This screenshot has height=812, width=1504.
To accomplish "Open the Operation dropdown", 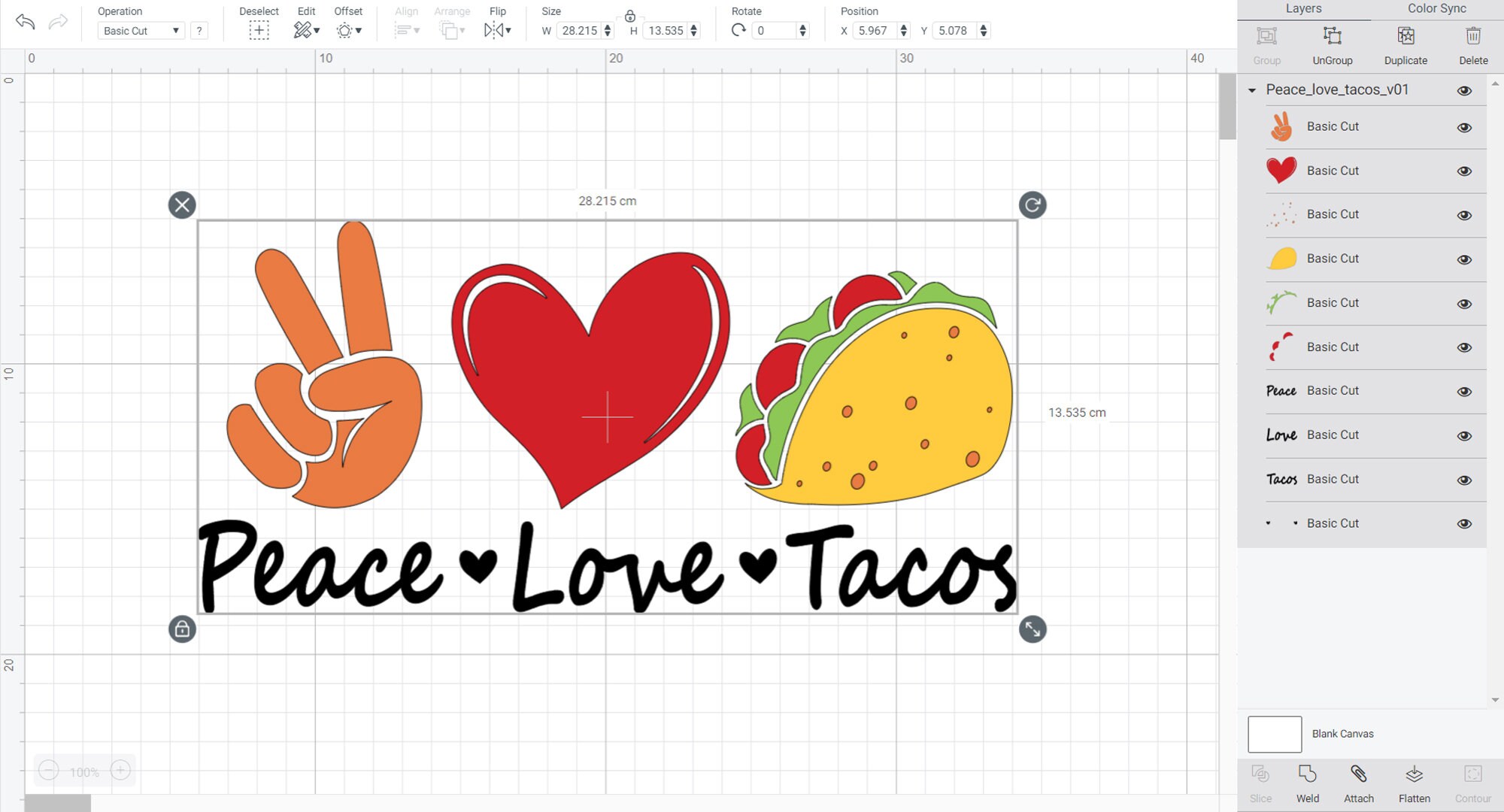I will point(141,30).
